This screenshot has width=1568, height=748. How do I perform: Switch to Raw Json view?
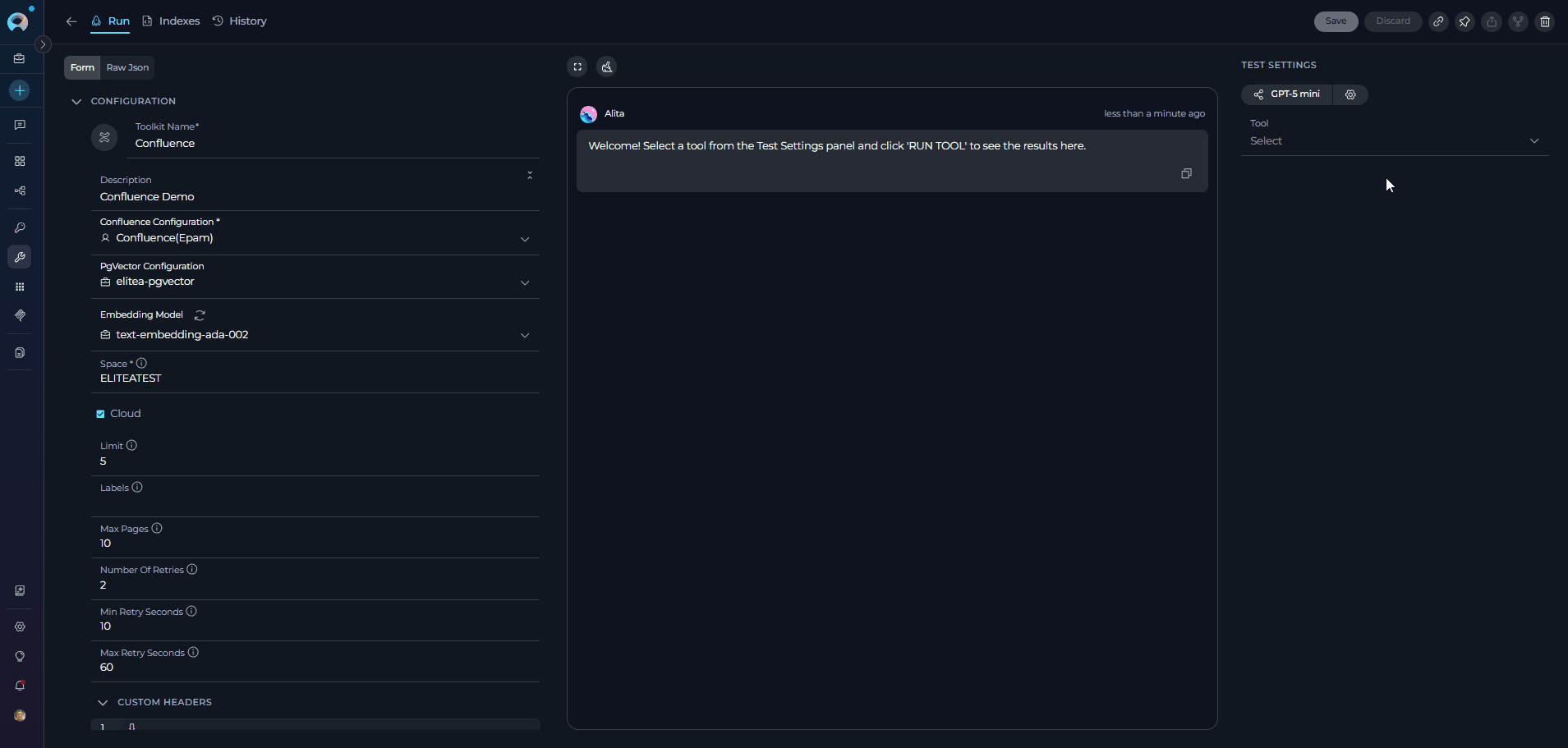coord(127,67)
